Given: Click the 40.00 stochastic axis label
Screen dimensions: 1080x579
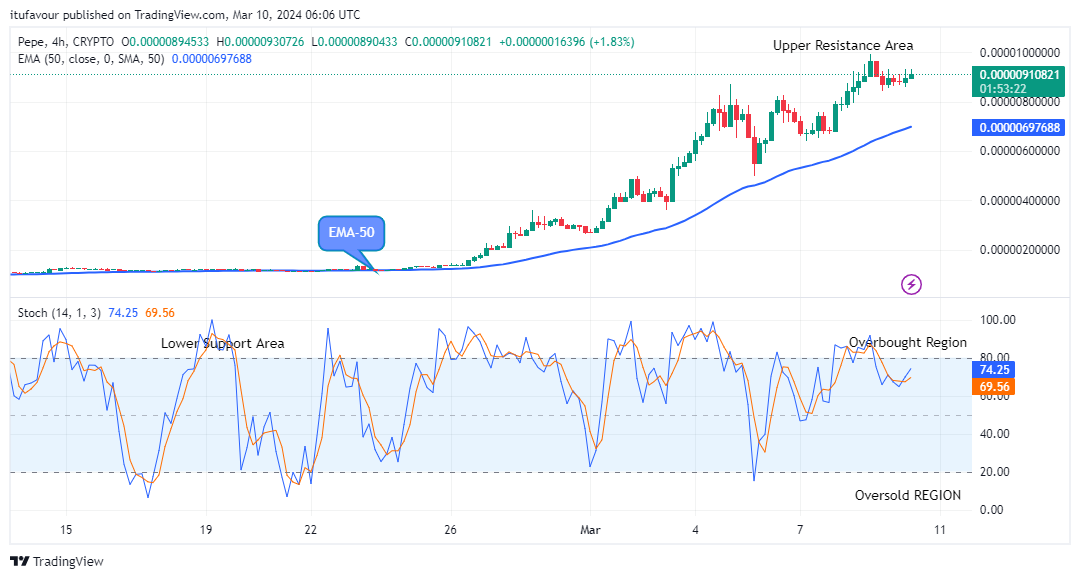Looking at the screenshot, I should pyautogui.click(x=995, y=434).
